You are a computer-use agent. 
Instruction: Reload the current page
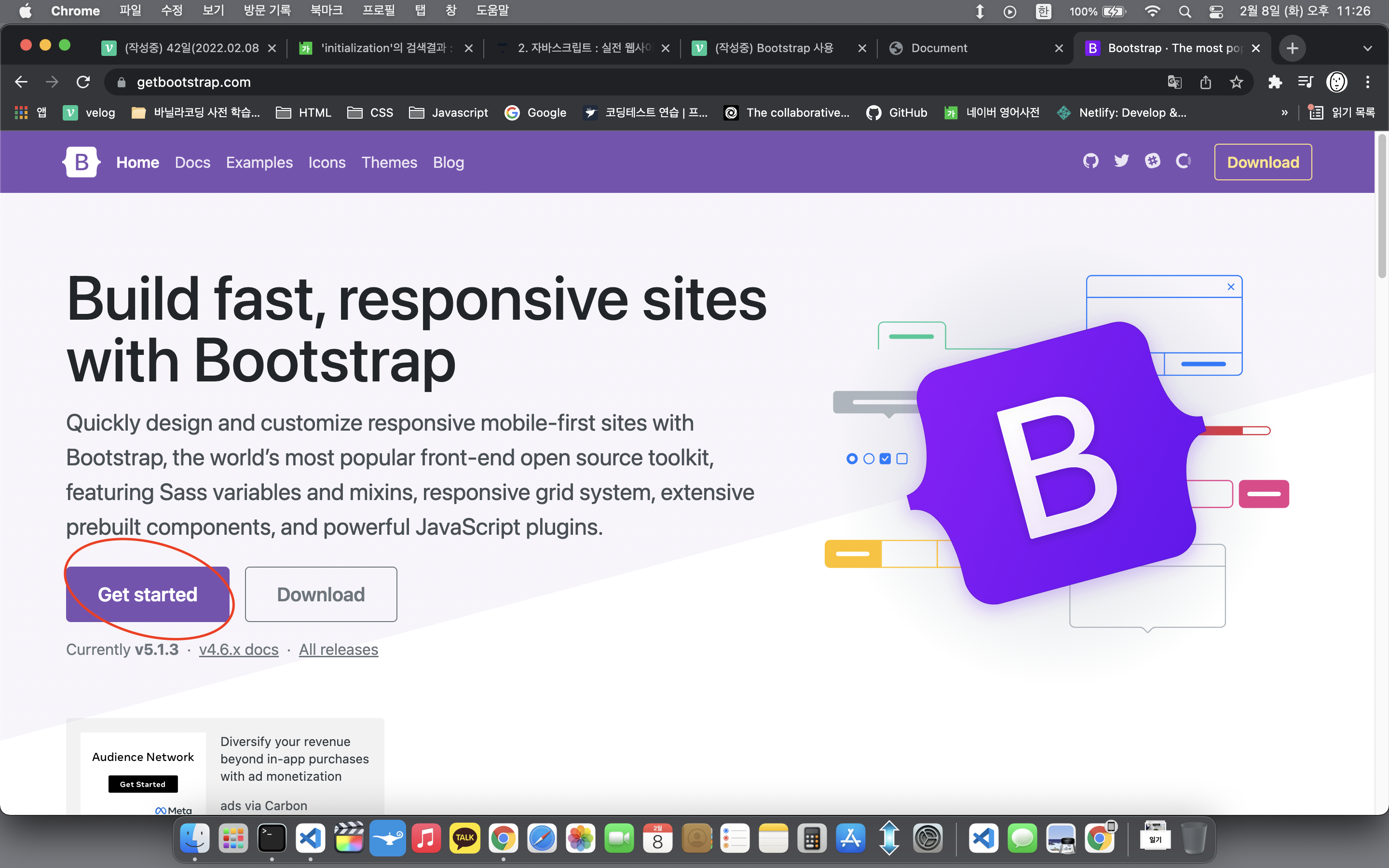83,82
